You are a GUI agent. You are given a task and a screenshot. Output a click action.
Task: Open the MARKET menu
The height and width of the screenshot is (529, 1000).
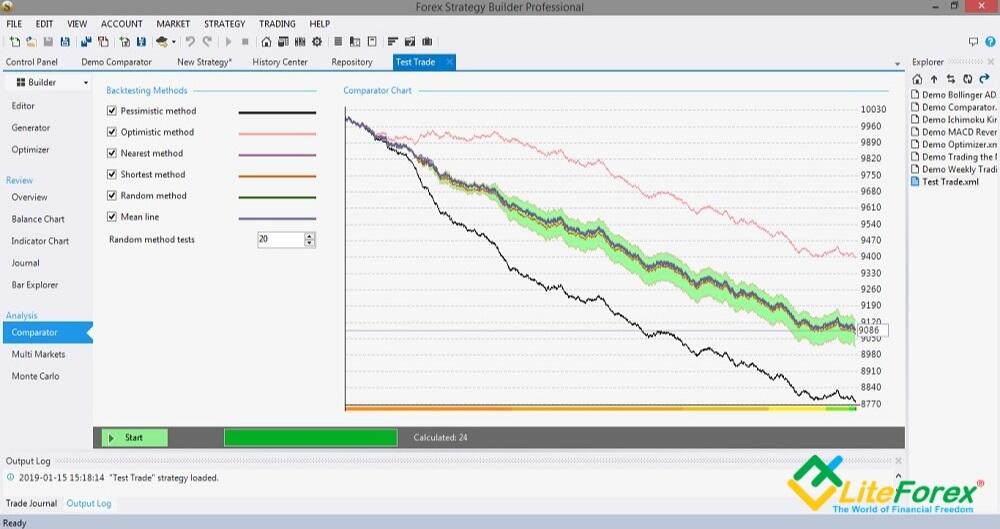pos(173,24)
